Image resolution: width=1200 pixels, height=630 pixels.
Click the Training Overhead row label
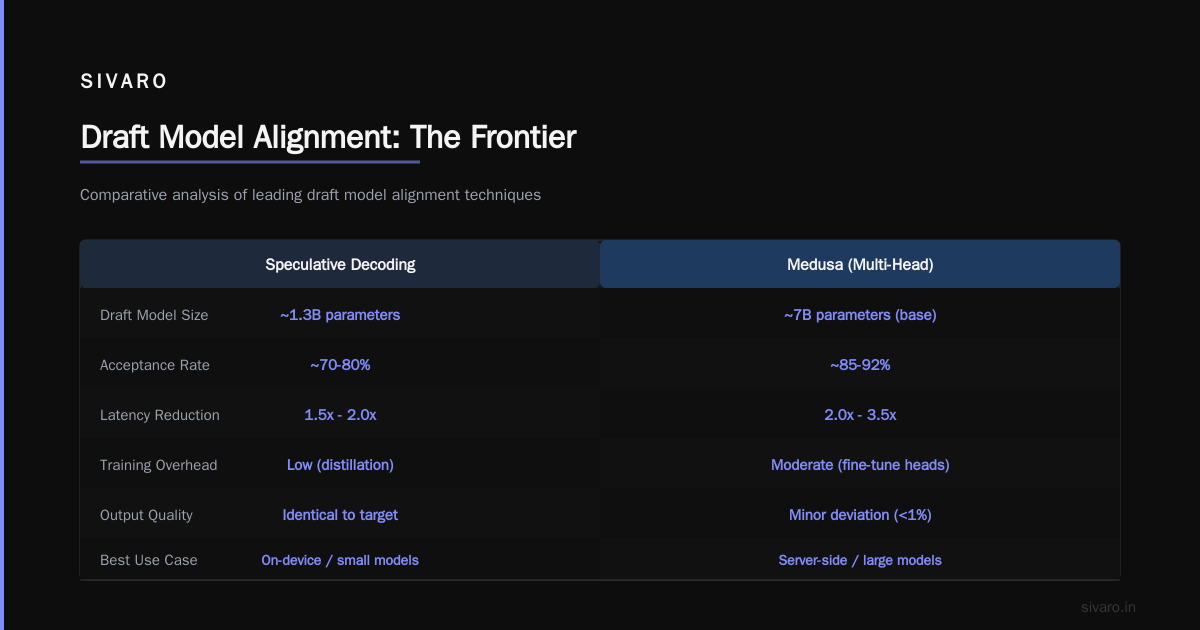coord(158,465)
